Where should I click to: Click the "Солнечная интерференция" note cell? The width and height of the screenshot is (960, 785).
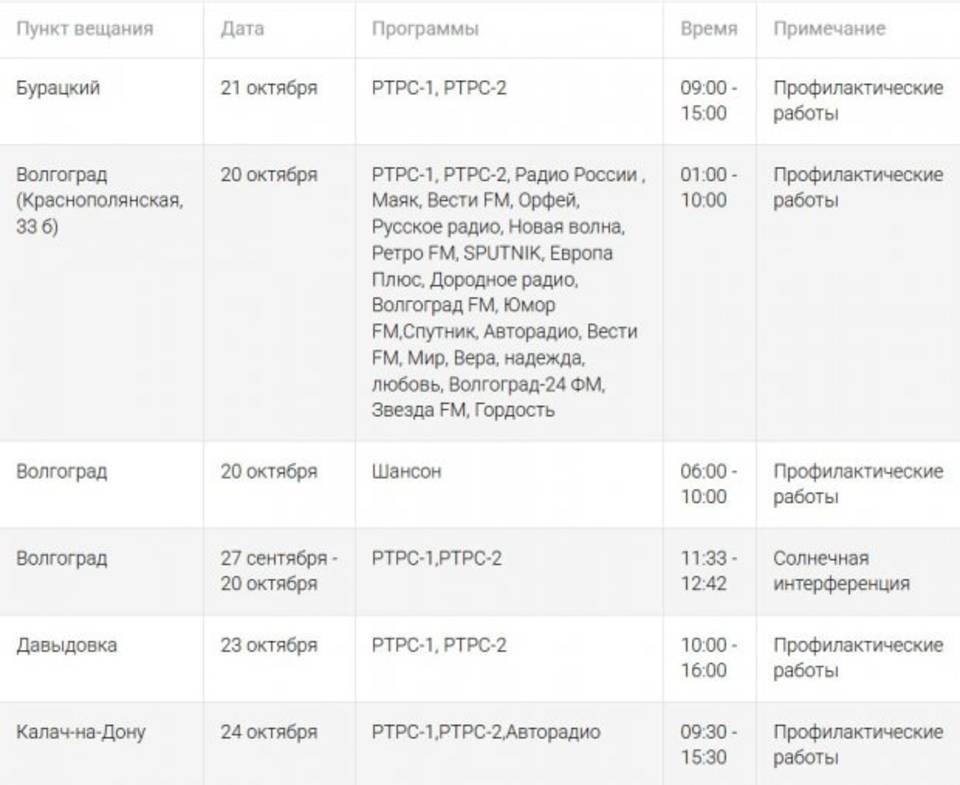[x=841, y=570]
